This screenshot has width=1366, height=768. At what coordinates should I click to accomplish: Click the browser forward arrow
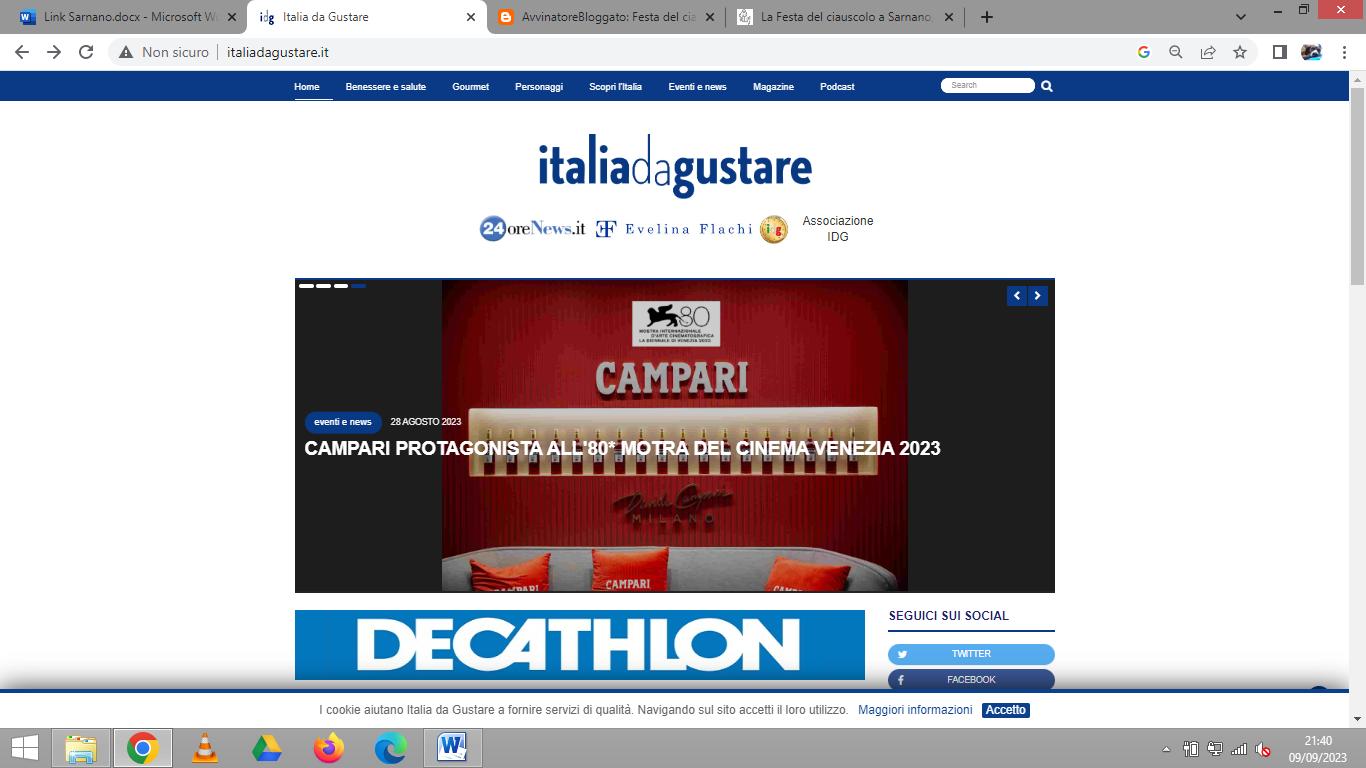[54, 52]
